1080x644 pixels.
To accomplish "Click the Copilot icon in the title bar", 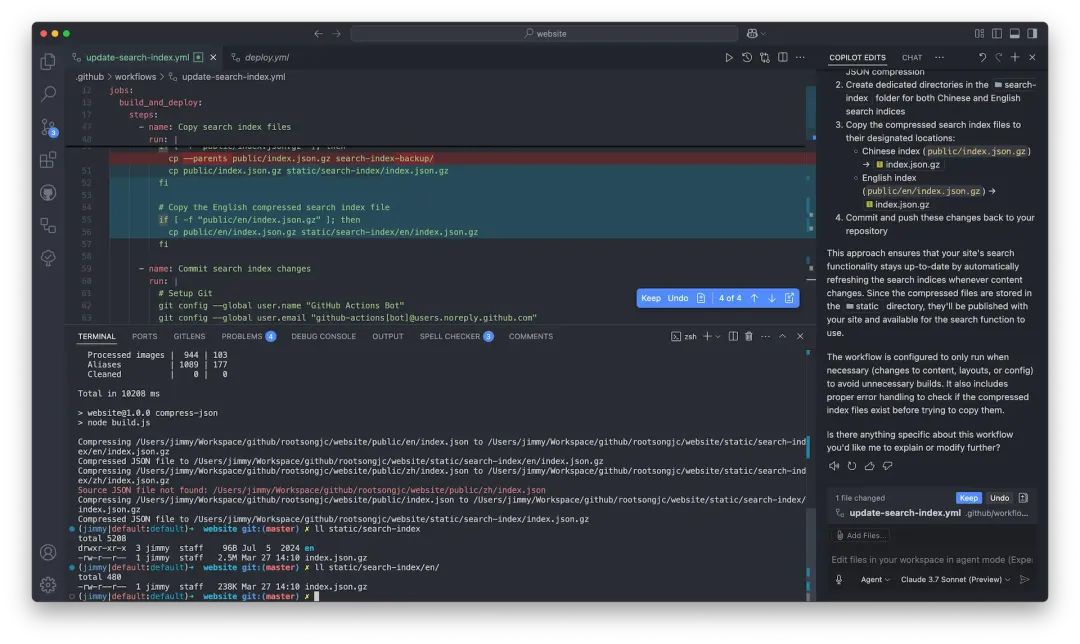I will 752,33.
